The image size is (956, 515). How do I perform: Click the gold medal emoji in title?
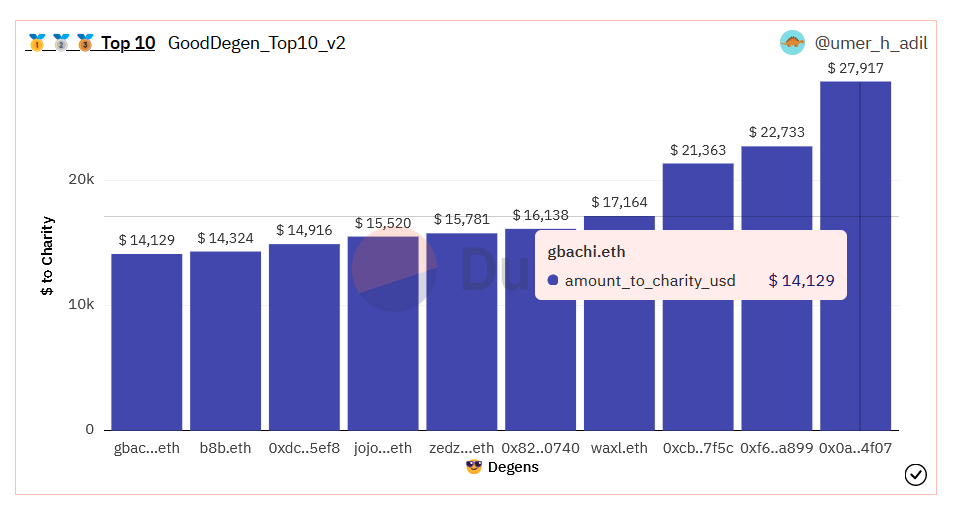(37, 43)
